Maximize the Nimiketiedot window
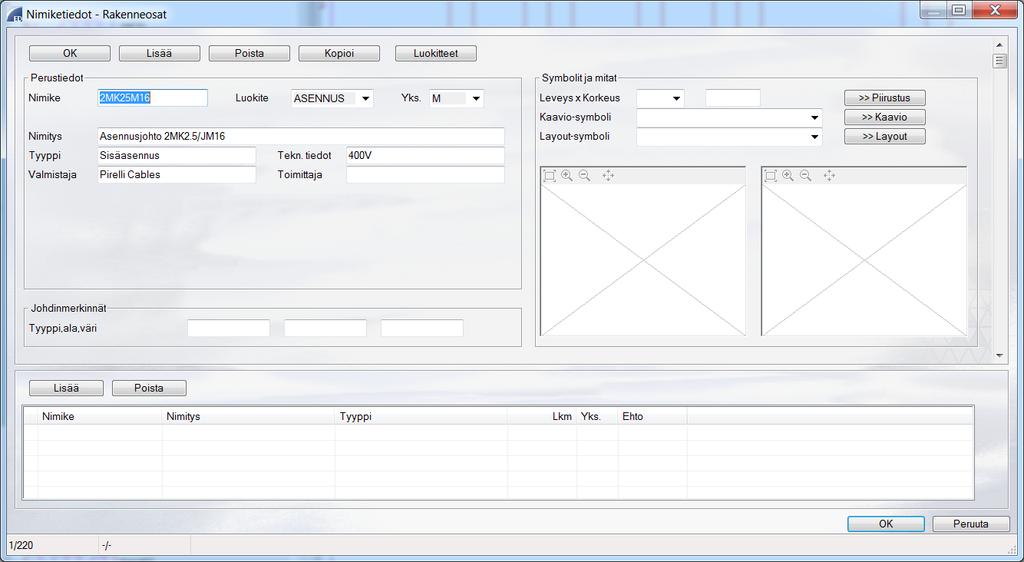 [x=959, y=10]
